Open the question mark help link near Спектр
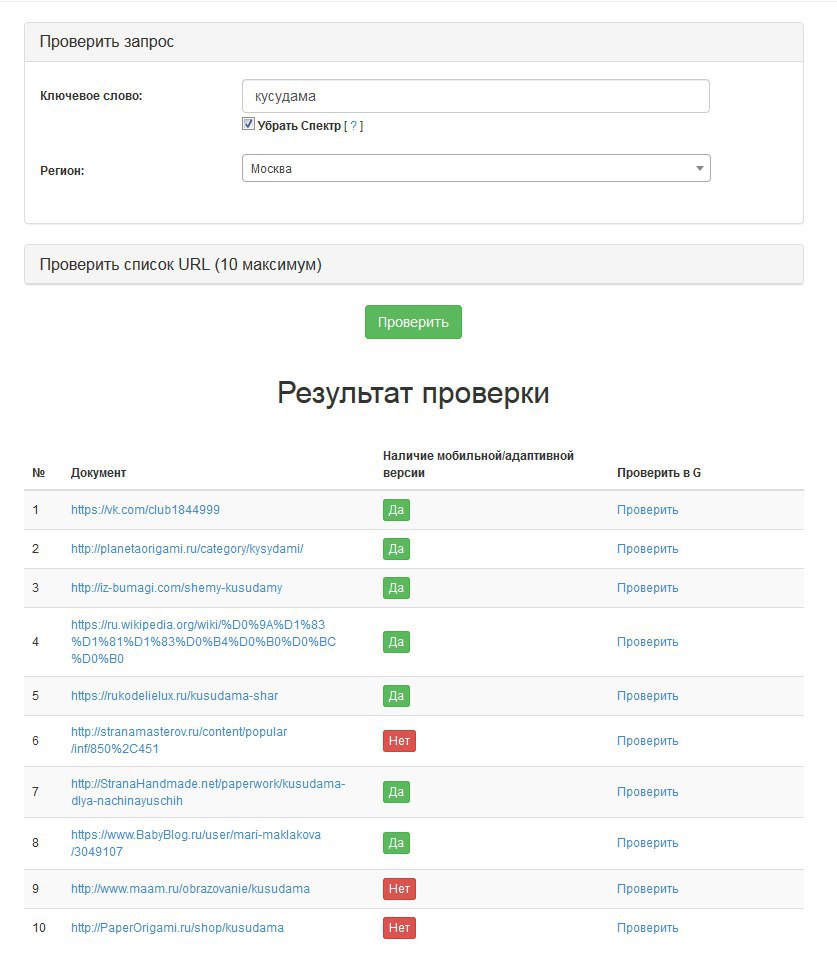 [353, 126]
